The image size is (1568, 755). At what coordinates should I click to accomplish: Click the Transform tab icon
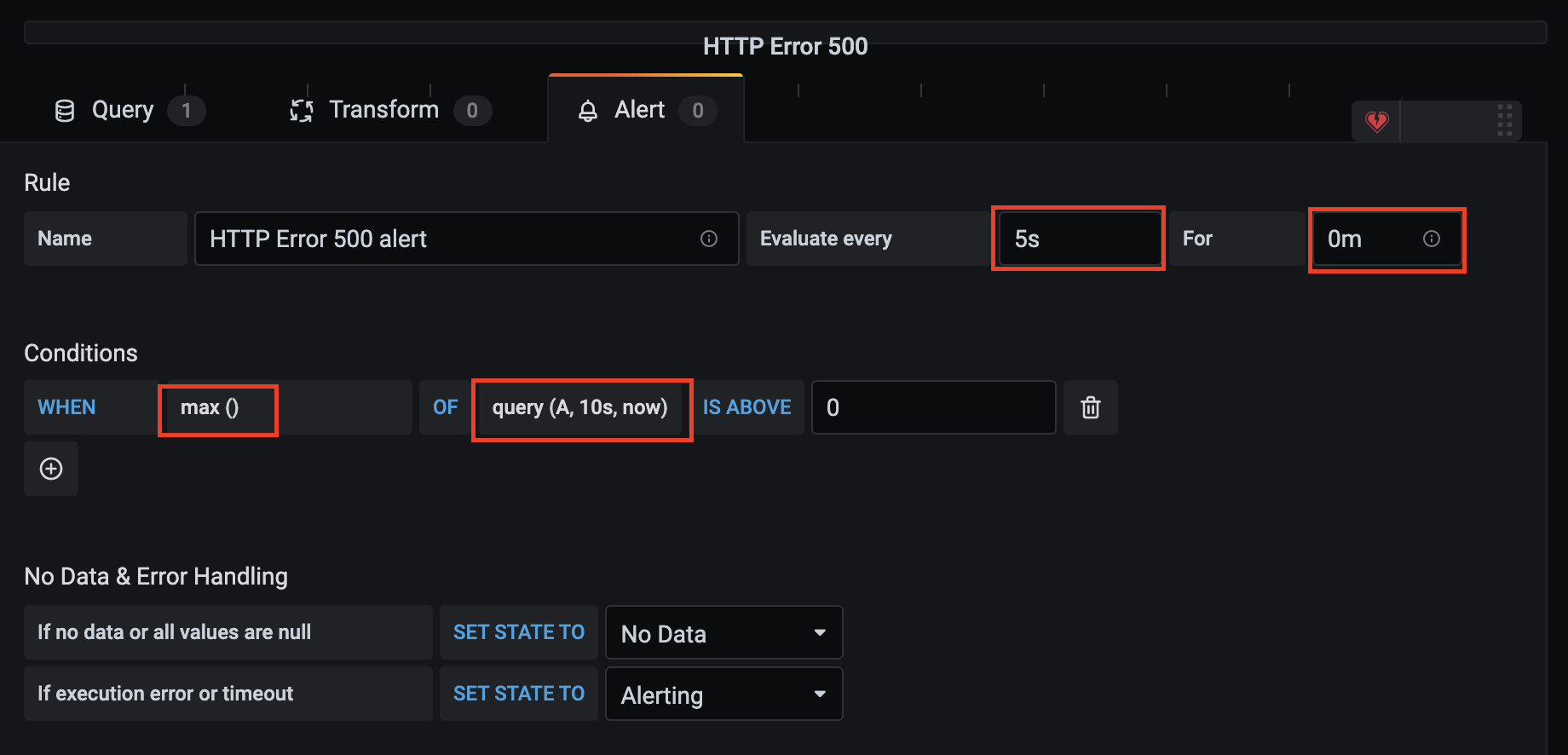click(x=302, y=111)
